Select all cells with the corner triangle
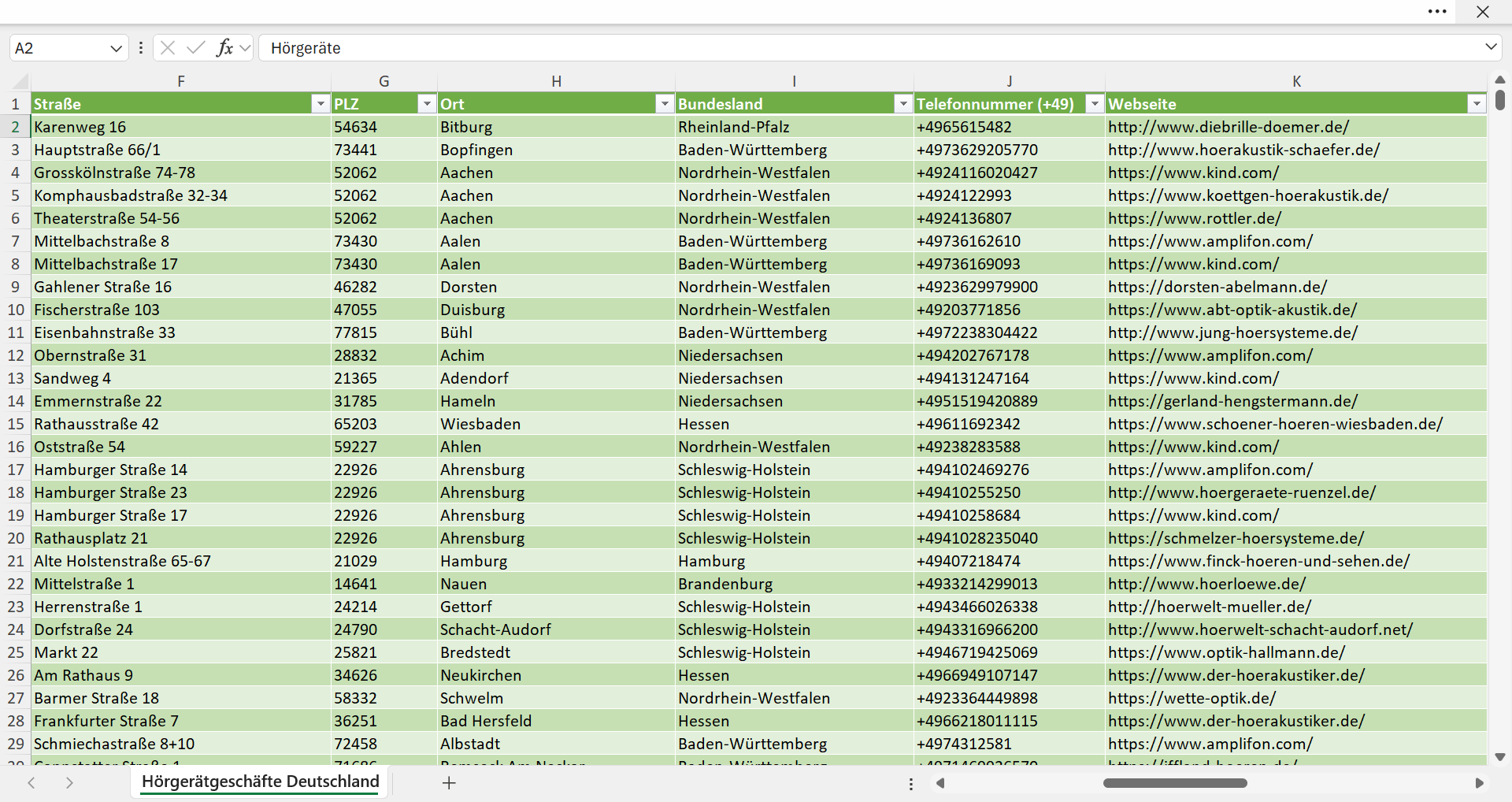Viewport: 1512px width, 802px height. 20,81
